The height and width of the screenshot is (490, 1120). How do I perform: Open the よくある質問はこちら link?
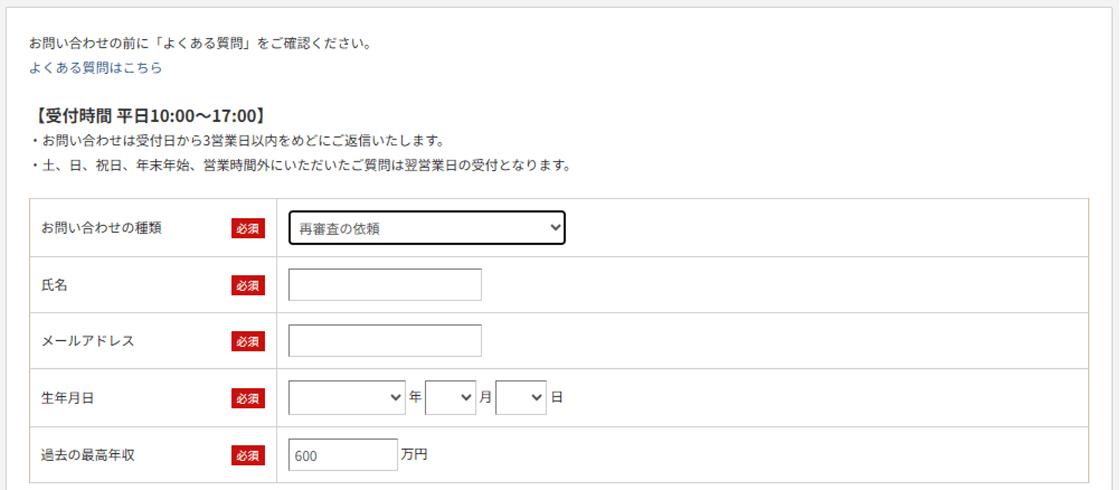(x=96, y=68)
